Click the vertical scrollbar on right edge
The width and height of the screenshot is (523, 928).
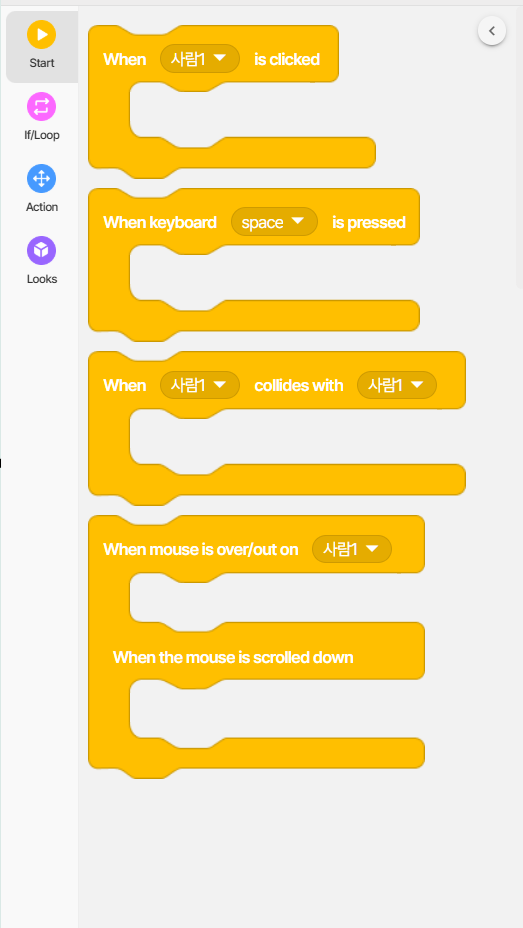pyautogui.click(x=519, y=148)
